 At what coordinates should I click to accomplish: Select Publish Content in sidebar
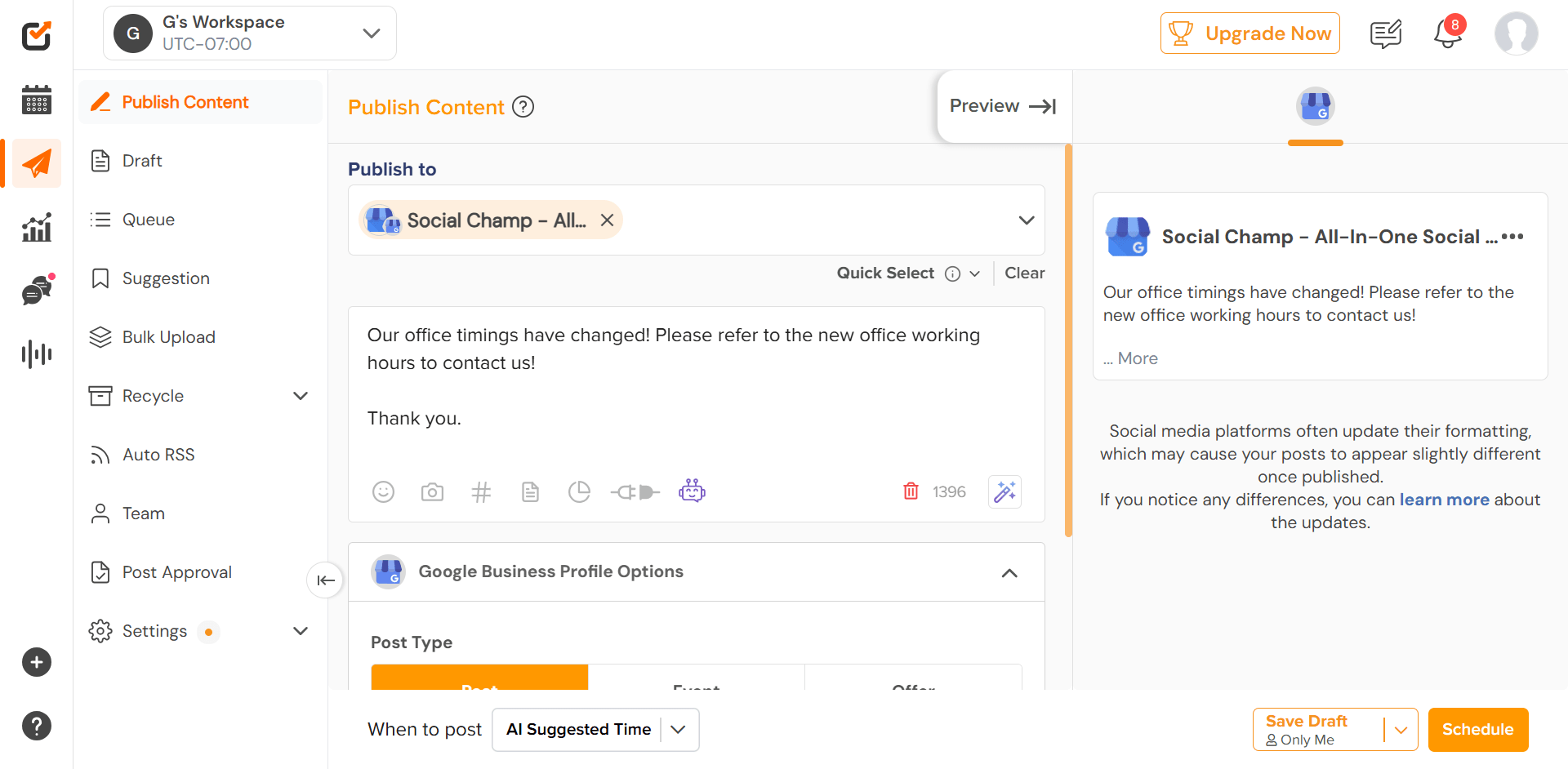coord(201,102)
